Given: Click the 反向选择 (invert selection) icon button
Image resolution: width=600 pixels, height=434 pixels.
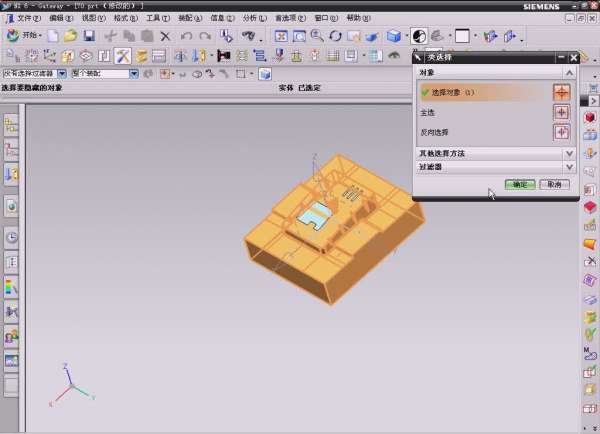Looking at the screenshot, I should click(x=562, y=132).
